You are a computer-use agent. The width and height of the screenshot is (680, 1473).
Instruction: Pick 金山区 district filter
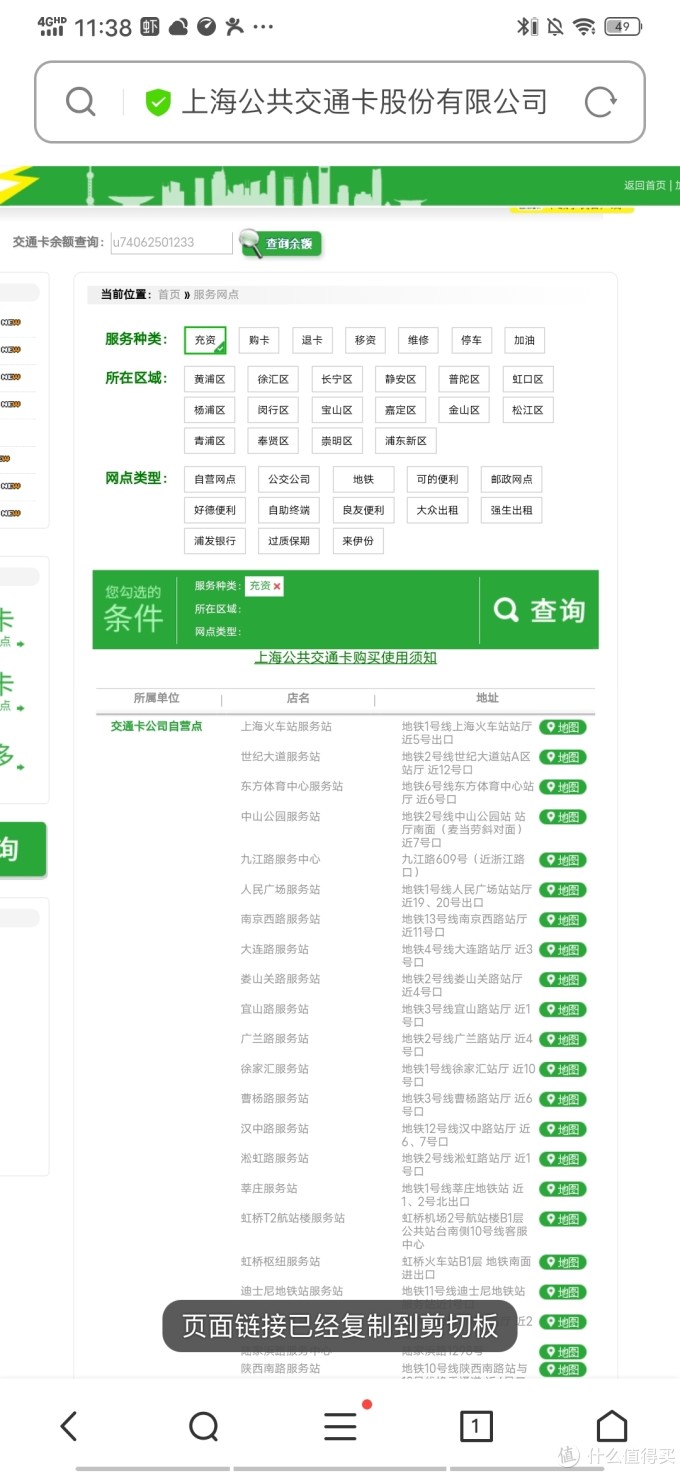point(464,410)
